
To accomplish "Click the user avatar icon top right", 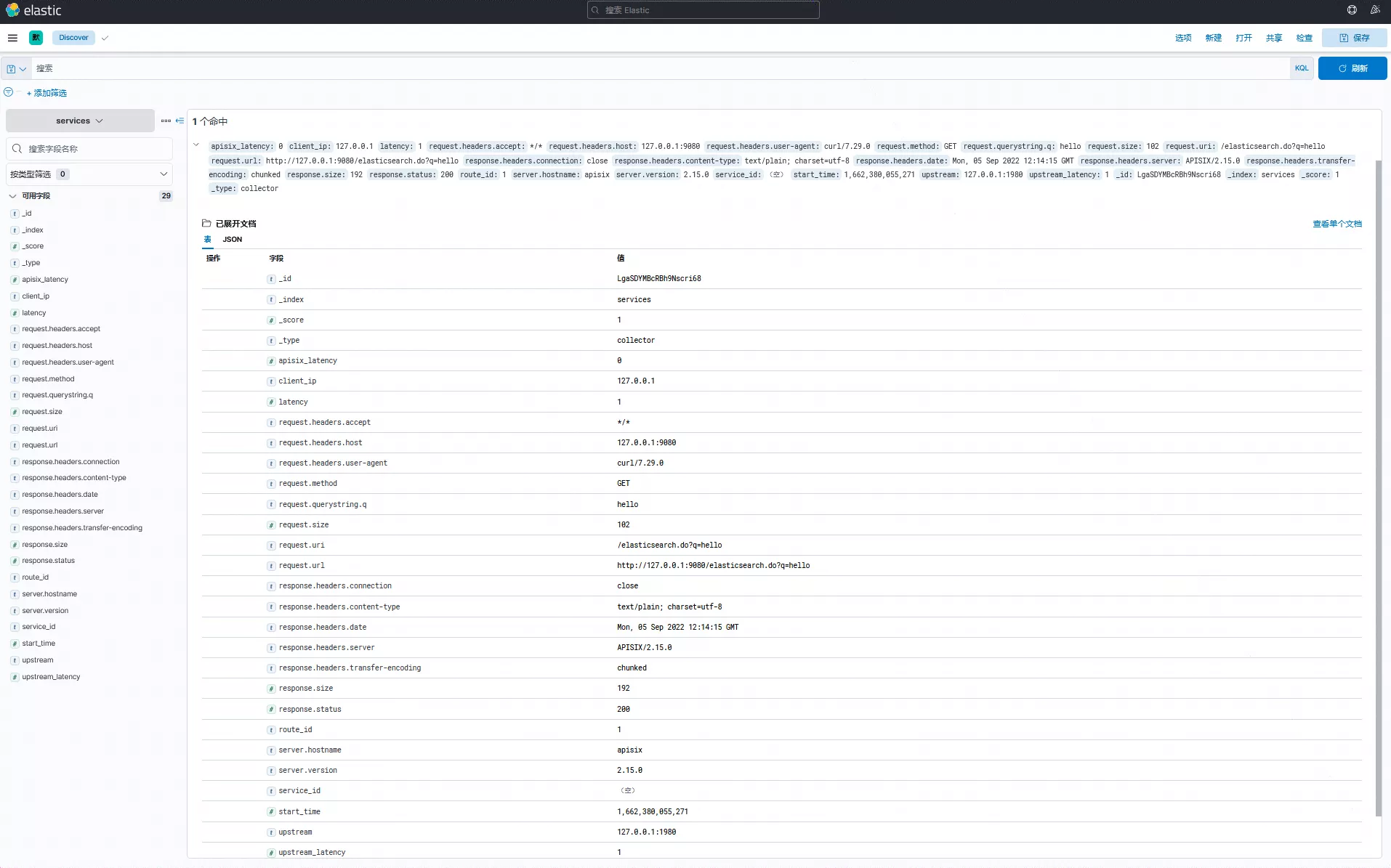I will pyautogui.click(x=1376, y=9).
